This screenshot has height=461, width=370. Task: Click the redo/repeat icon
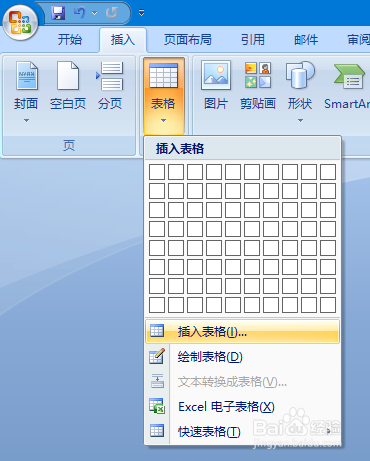click(x=112, y=13)
